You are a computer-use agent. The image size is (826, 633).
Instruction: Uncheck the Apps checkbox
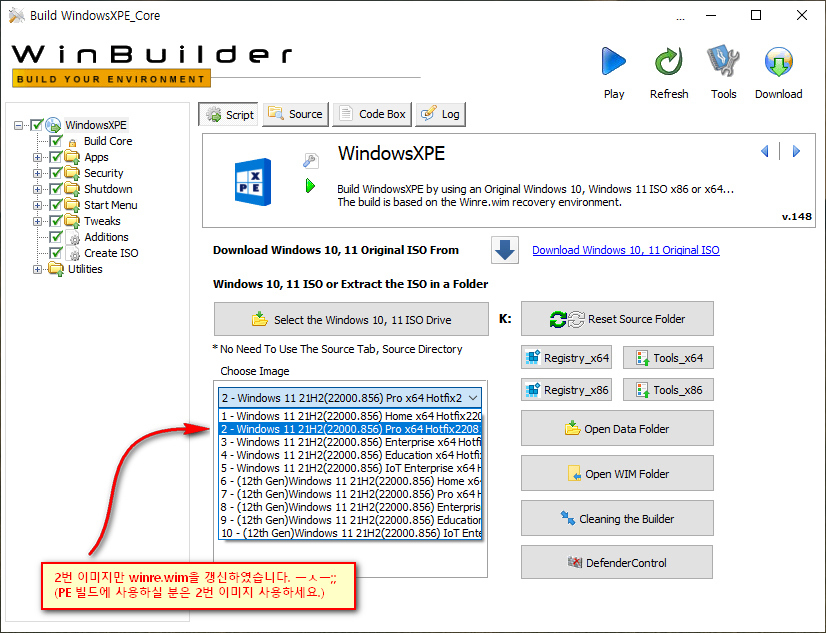pos(56,157)
